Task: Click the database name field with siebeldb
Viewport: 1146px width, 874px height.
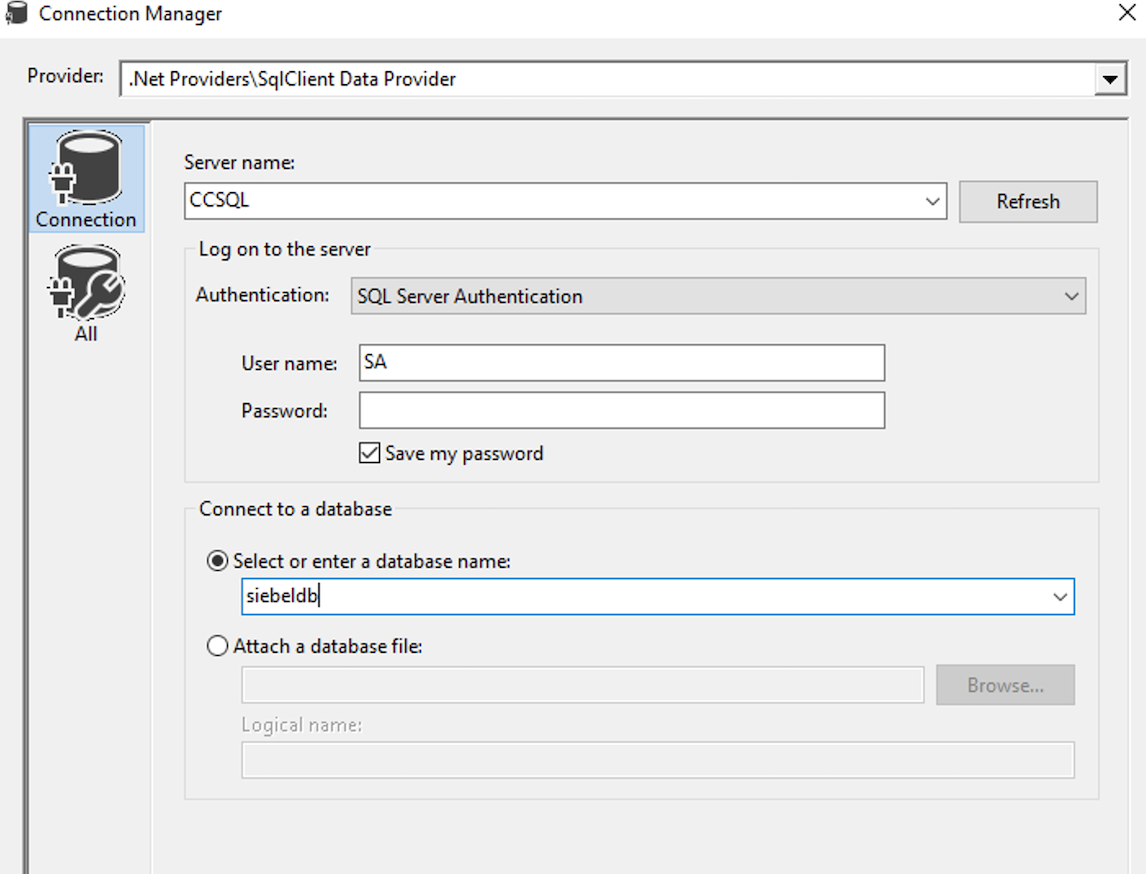Action: pyautogui.click(x=640, y=597)
